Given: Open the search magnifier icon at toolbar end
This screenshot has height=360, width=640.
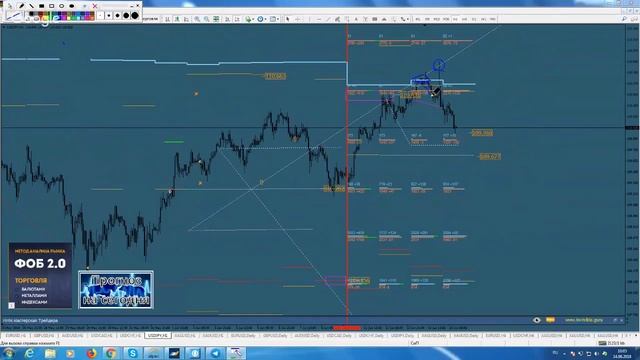Looking at the screenshot, I should pos(624,19).
